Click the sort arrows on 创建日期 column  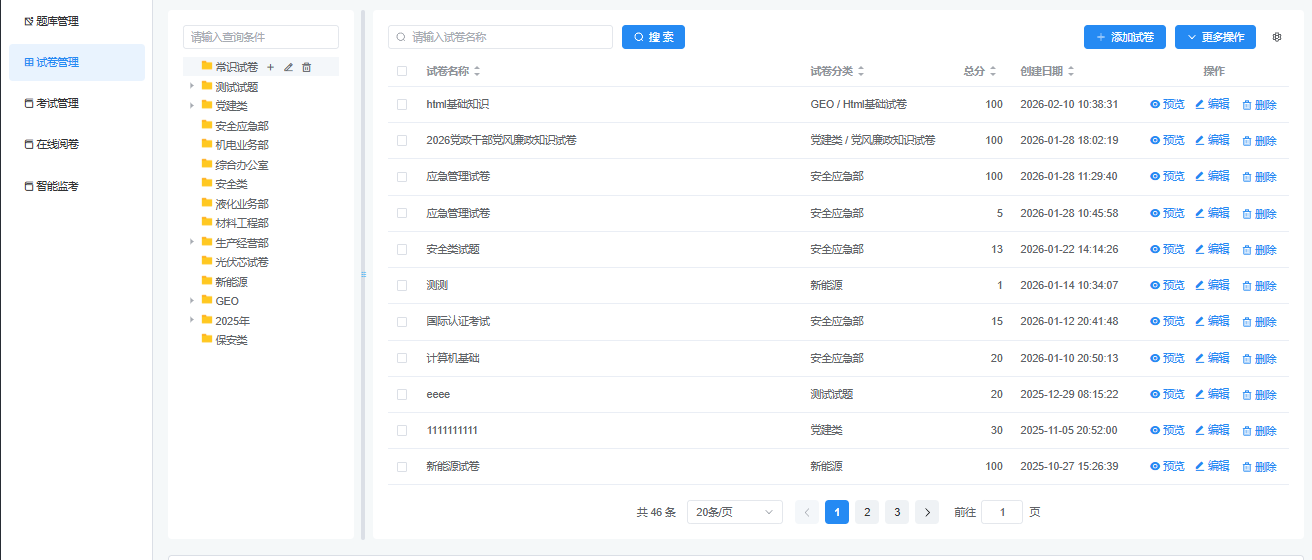(1071, 71)
